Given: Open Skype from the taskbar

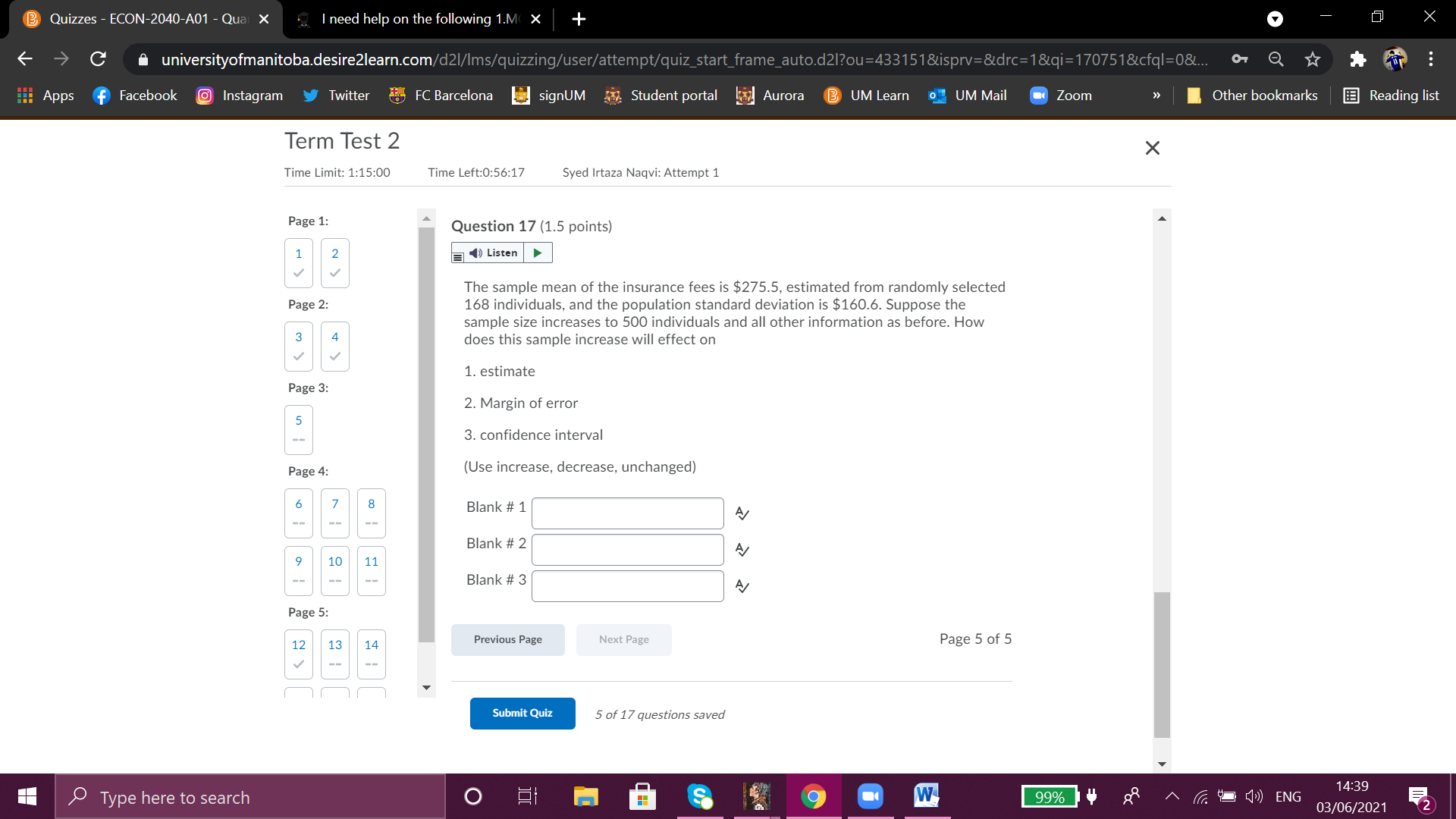Looking at the screenshot, I should point(699,796).
